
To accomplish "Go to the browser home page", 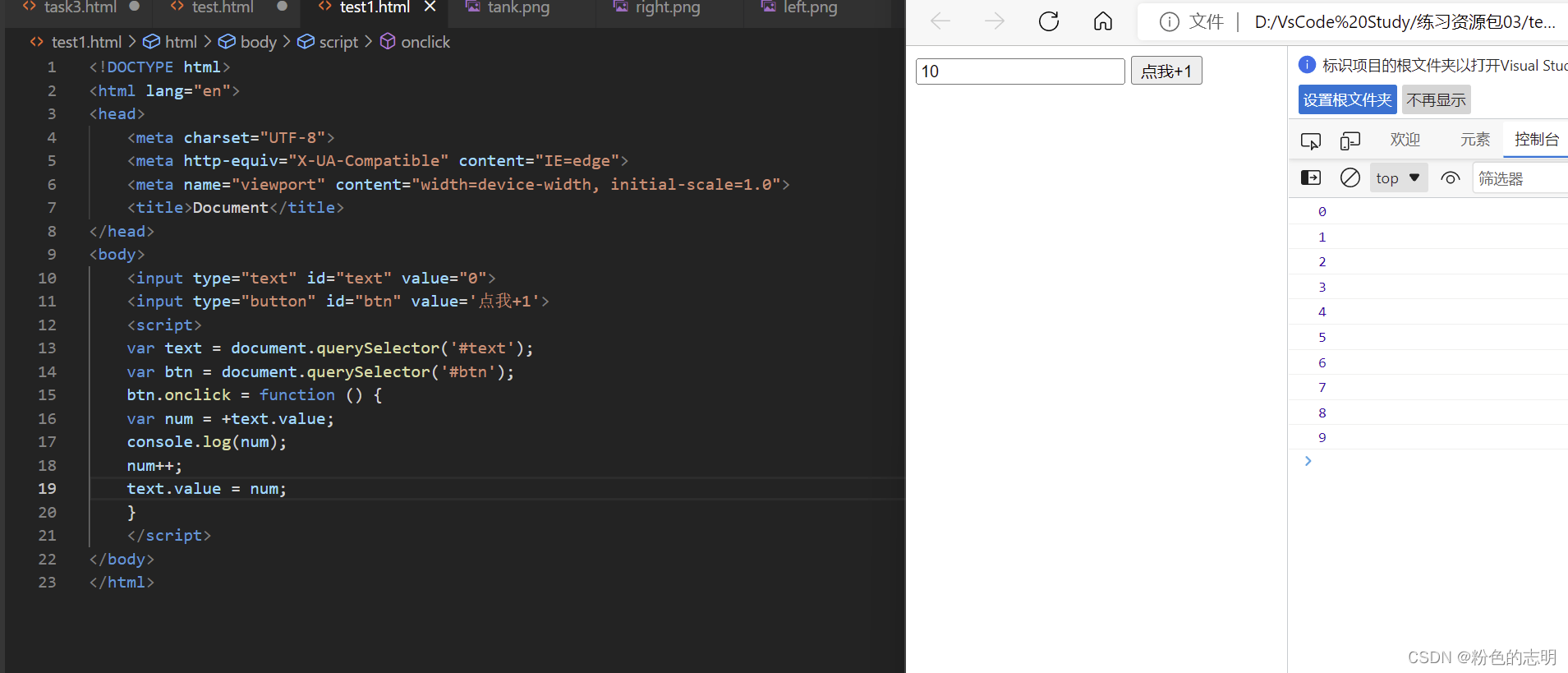I will point(1103,21).
